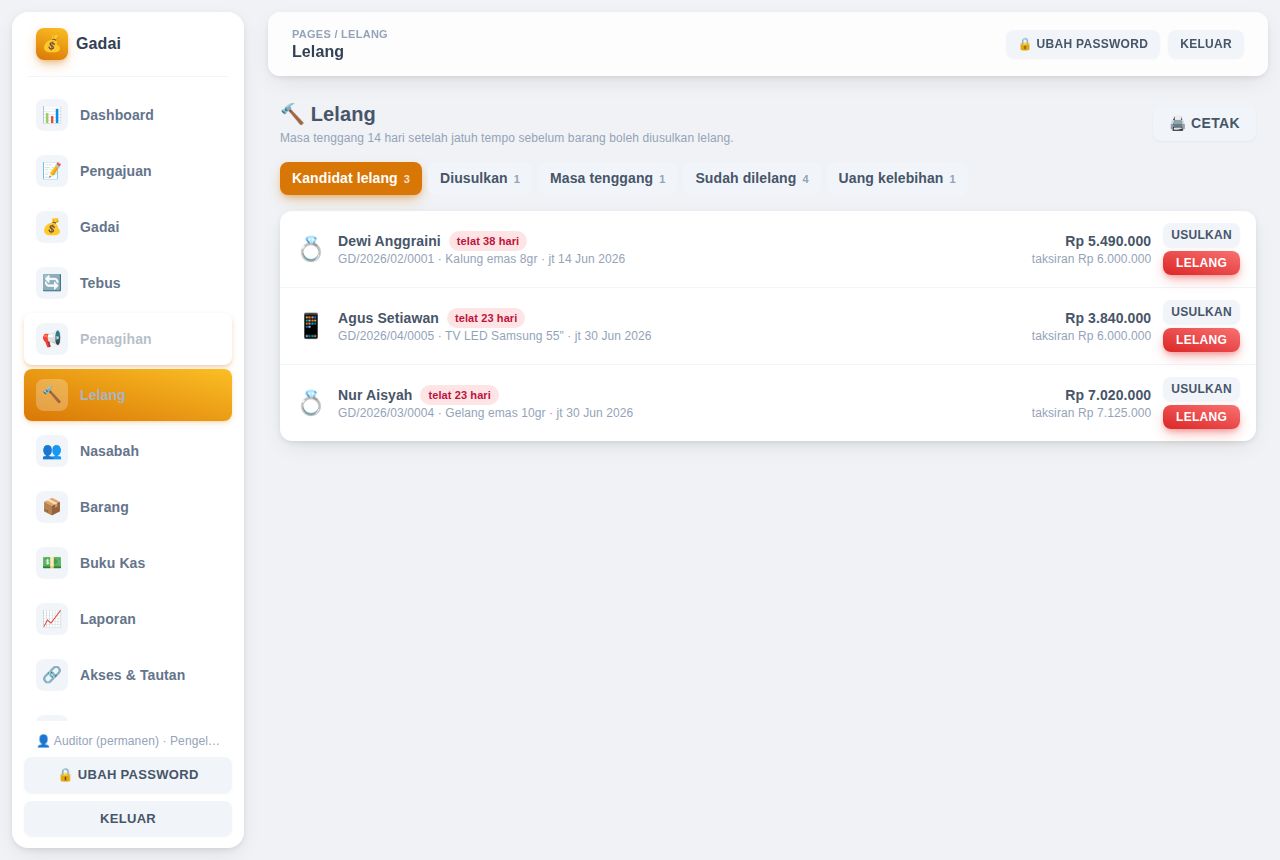
Task: Select the Uang kelebihan tab
Action: (897, 178)
